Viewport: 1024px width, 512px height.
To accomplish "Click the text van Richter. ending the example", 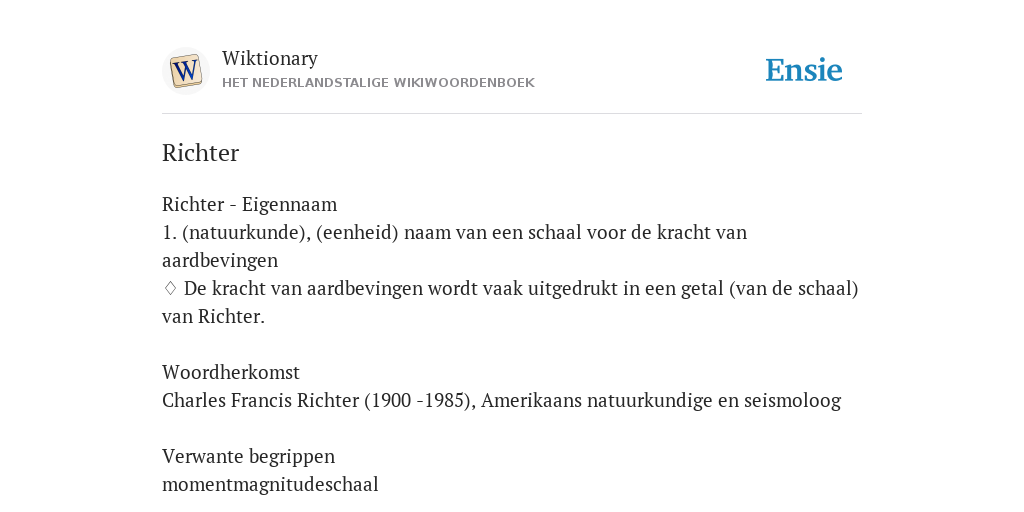I will click(x=214, y=317).
